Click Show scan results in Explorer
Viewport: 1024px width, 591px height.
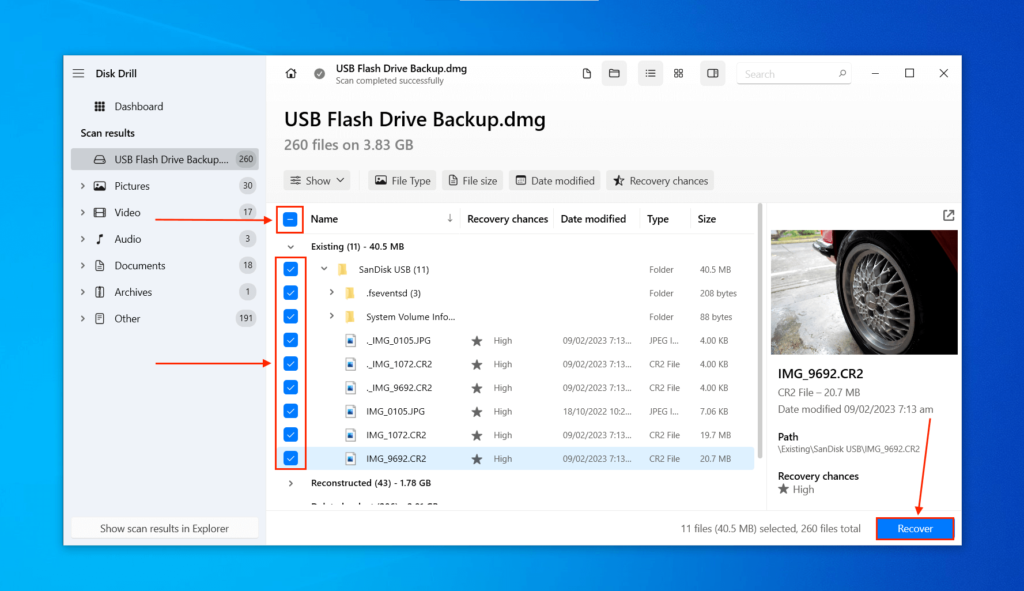point(163,527)
